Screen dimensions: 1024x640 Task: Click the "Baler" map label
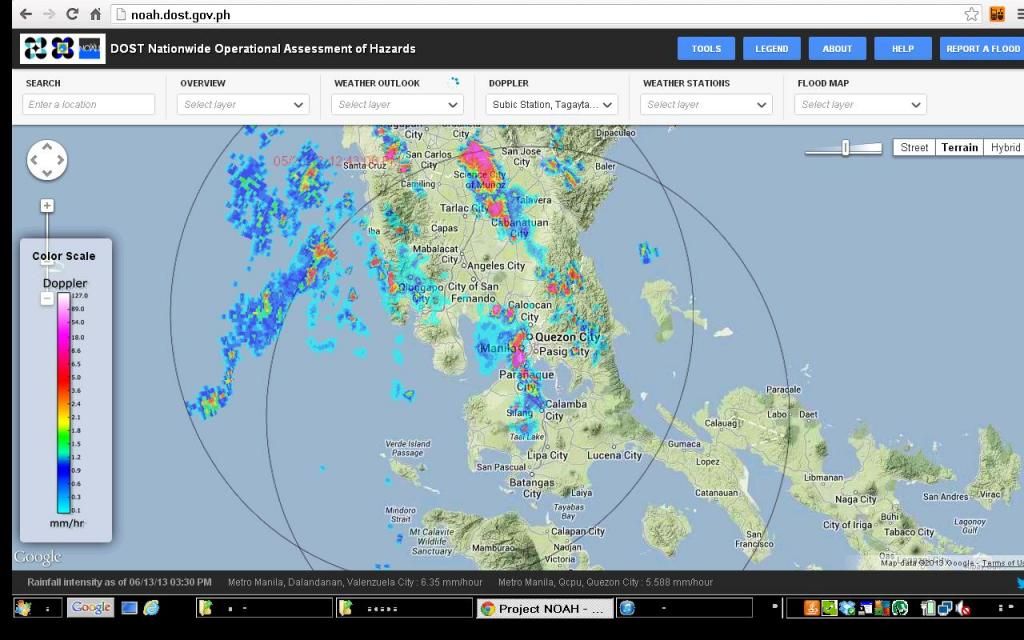[605, 166]
